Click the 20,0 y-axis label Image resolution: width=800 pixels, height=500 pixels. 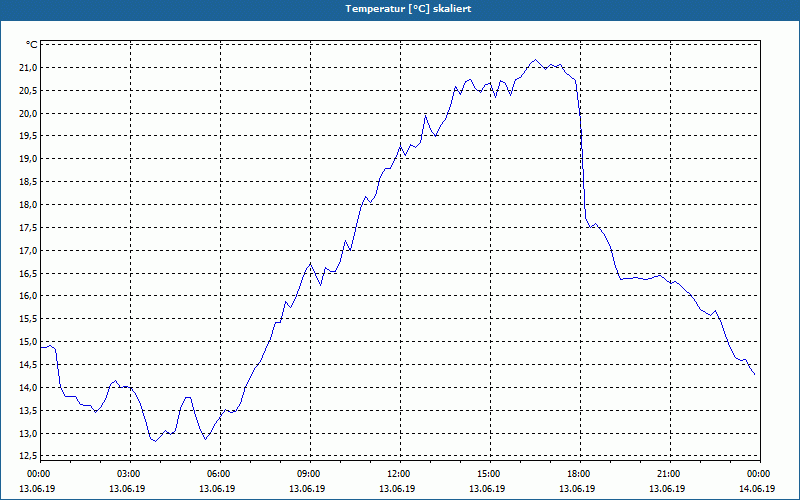point(28,113)
